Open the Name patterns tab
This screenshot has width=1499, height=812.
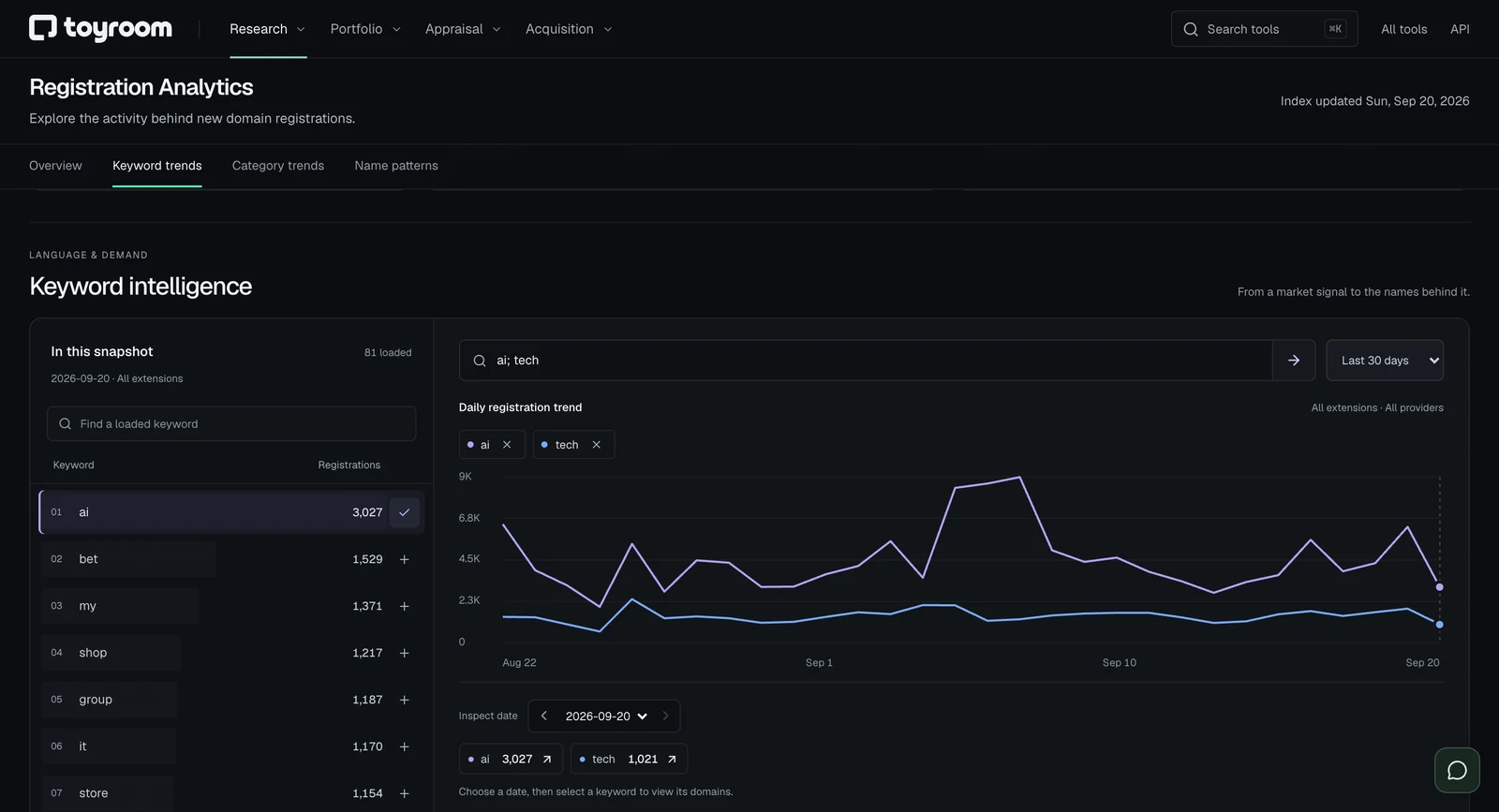click(x=396, y=166)
